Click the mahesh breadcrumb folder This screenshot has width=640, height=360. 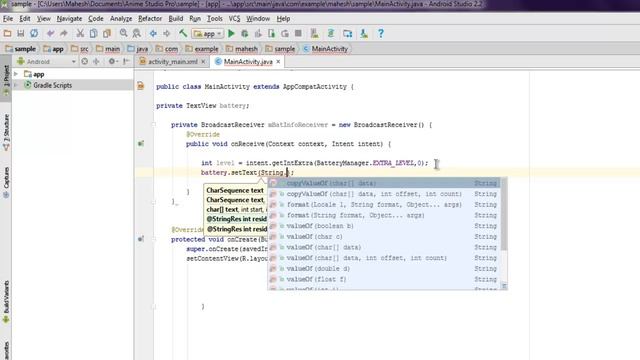(242, 49)
